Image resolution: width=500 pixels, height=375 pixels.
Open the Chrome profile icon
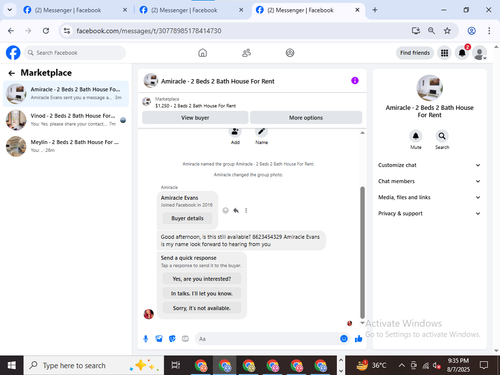471,31
